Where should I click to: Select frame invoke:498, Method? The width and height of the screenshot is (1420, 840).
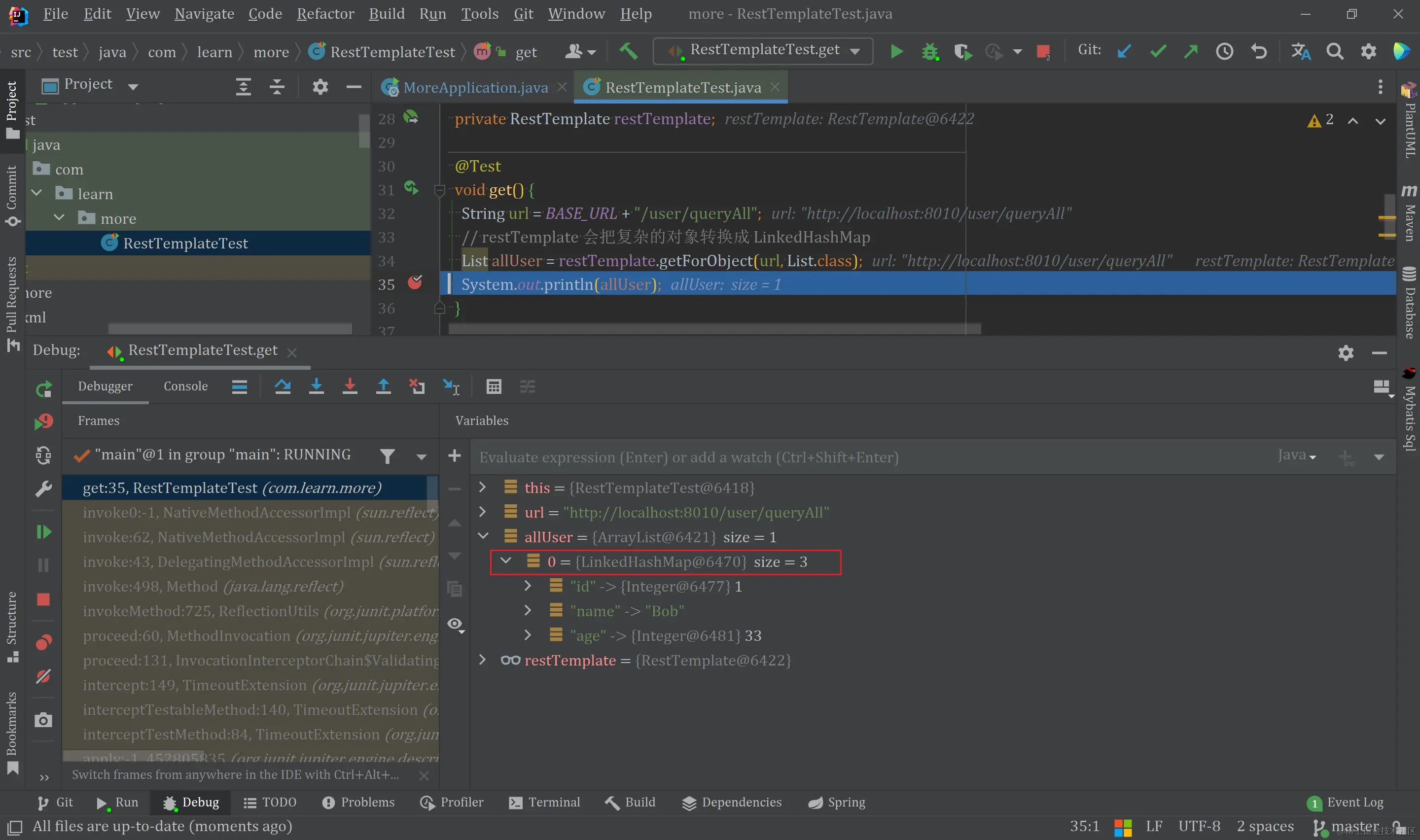[213, 587]
